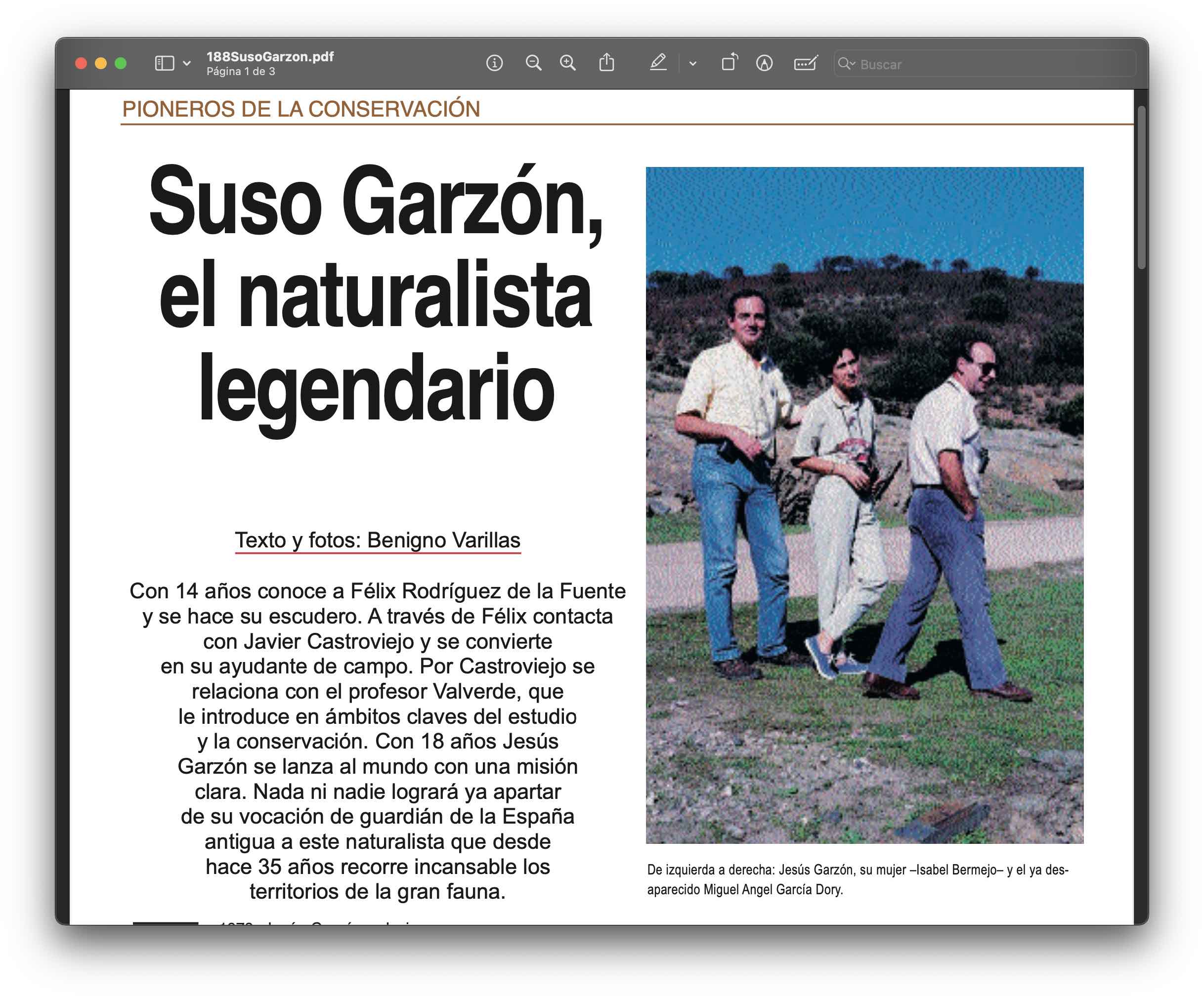Zoom out of the PDF page
1204x998 pixels.
click(x=533, y=63)
